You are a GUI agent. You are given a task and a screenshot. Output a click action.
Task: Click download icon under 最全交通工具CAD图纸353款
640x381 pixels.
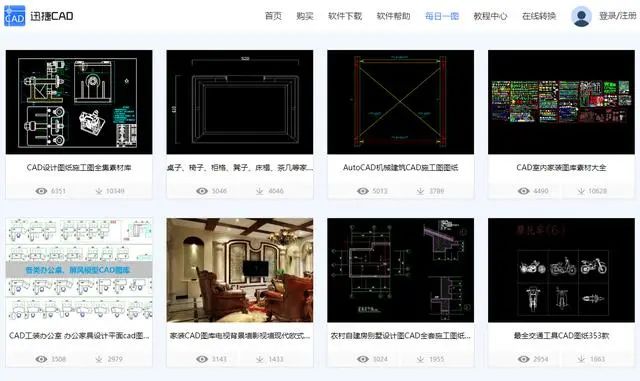[x=581, y=359]
